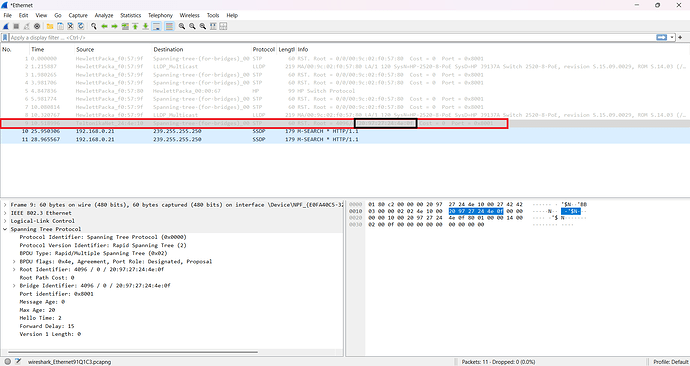Sort packets by Source column
690x366 pixels.
(114, 50)
